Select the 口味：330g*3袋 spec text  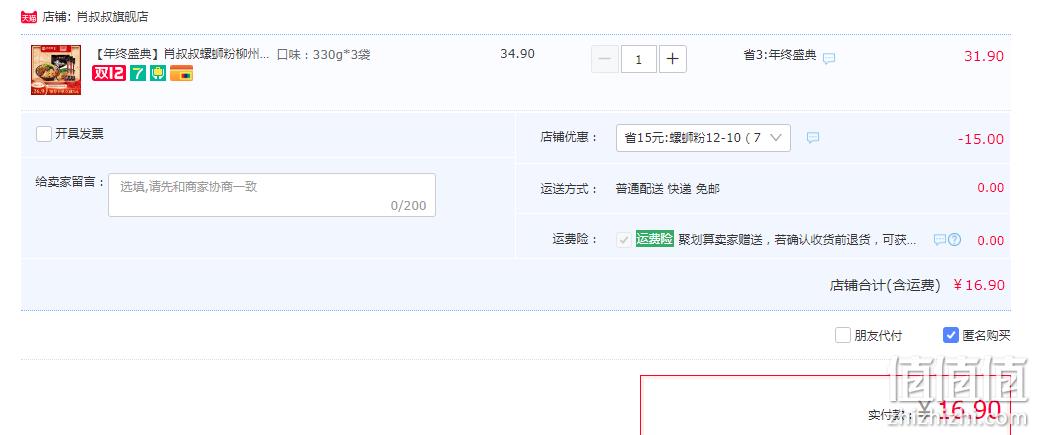(x=323, y=55)
